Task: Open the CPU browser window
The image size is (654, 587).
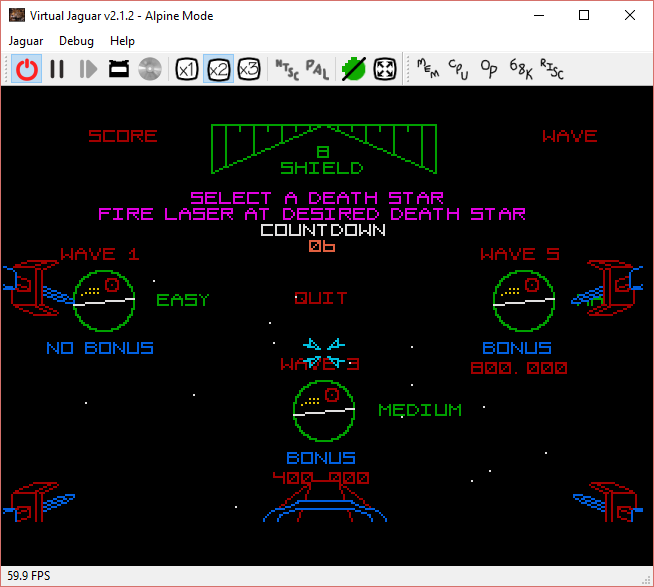Action: (x=458, y=69)
